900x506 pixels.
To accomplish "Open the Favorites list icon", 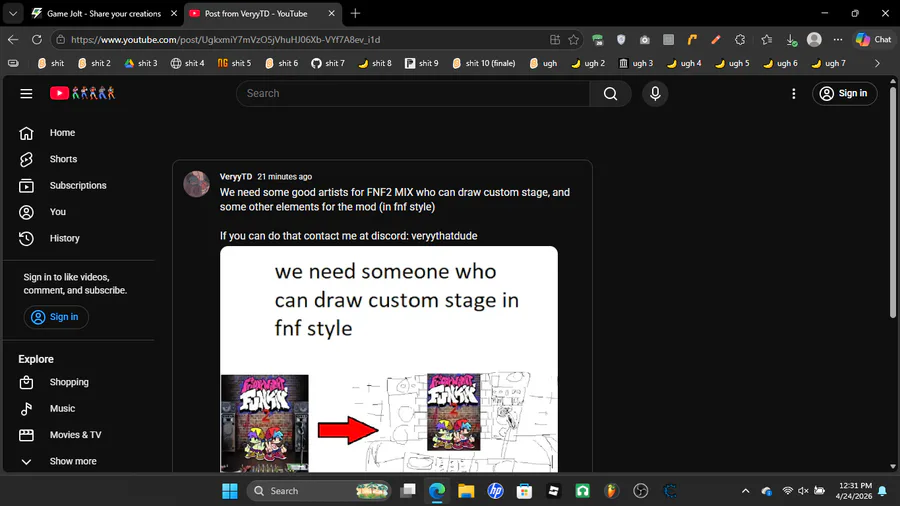I will click(x=767, y=40).
